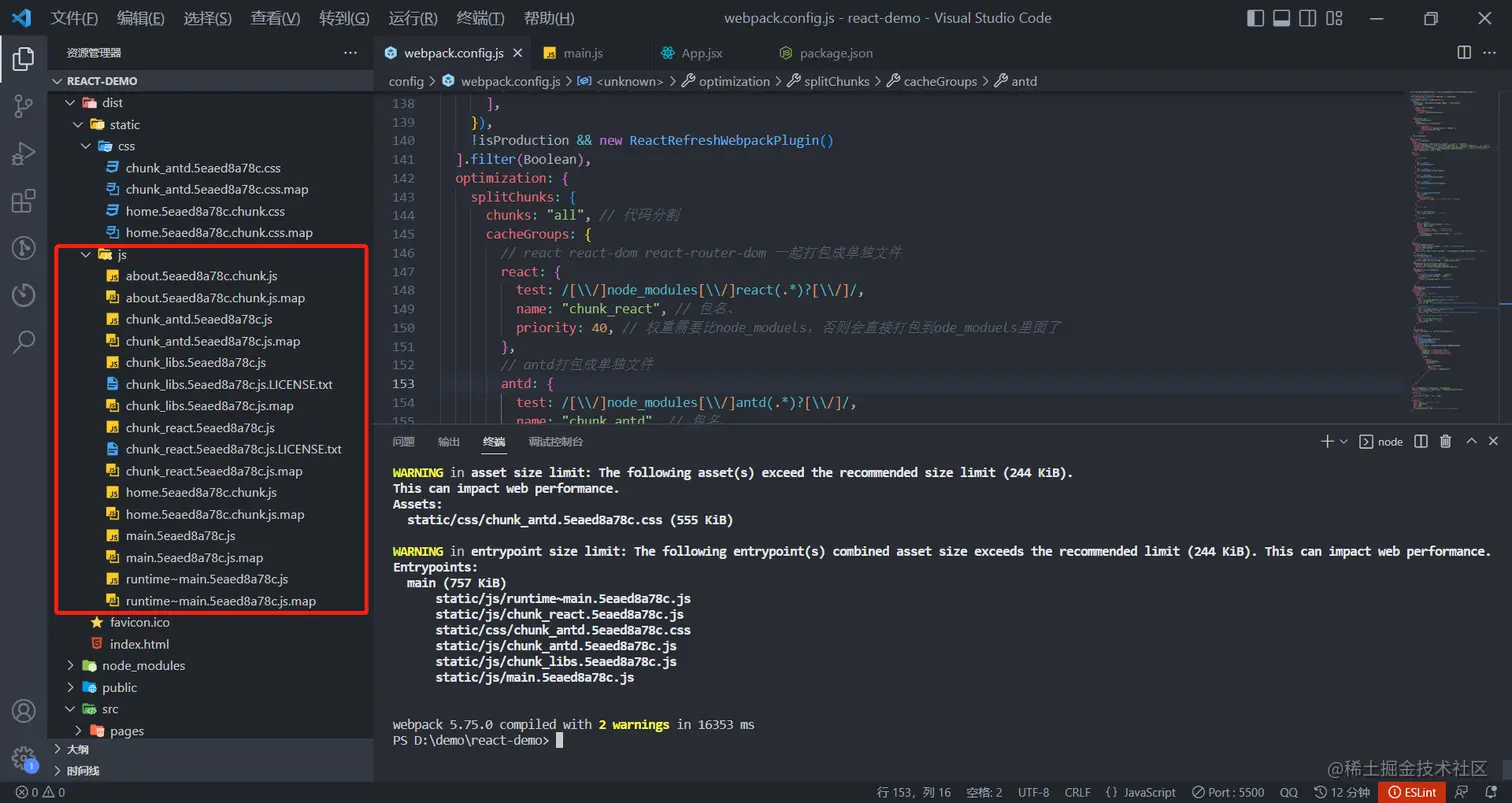Click the VS Code logo in title bar
Screen dimensions: 1512x803
21,18
